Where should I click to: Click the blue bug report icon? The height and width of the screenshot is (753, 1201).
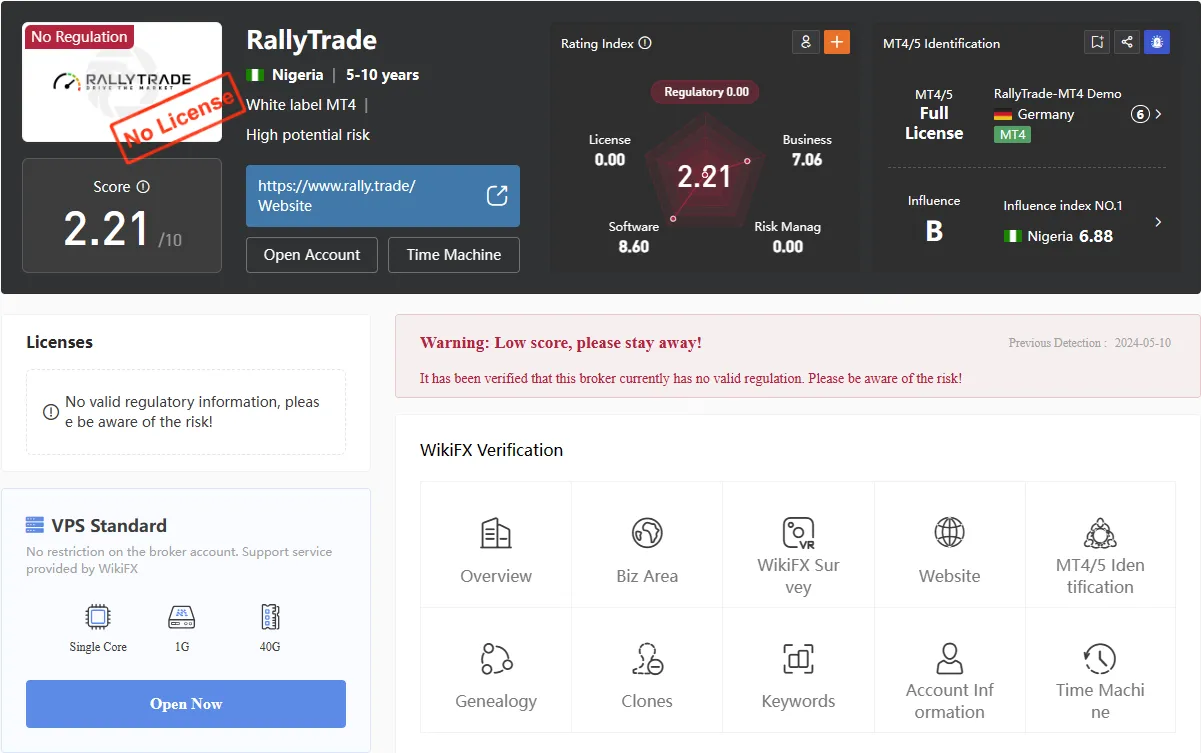[1157, 42]
